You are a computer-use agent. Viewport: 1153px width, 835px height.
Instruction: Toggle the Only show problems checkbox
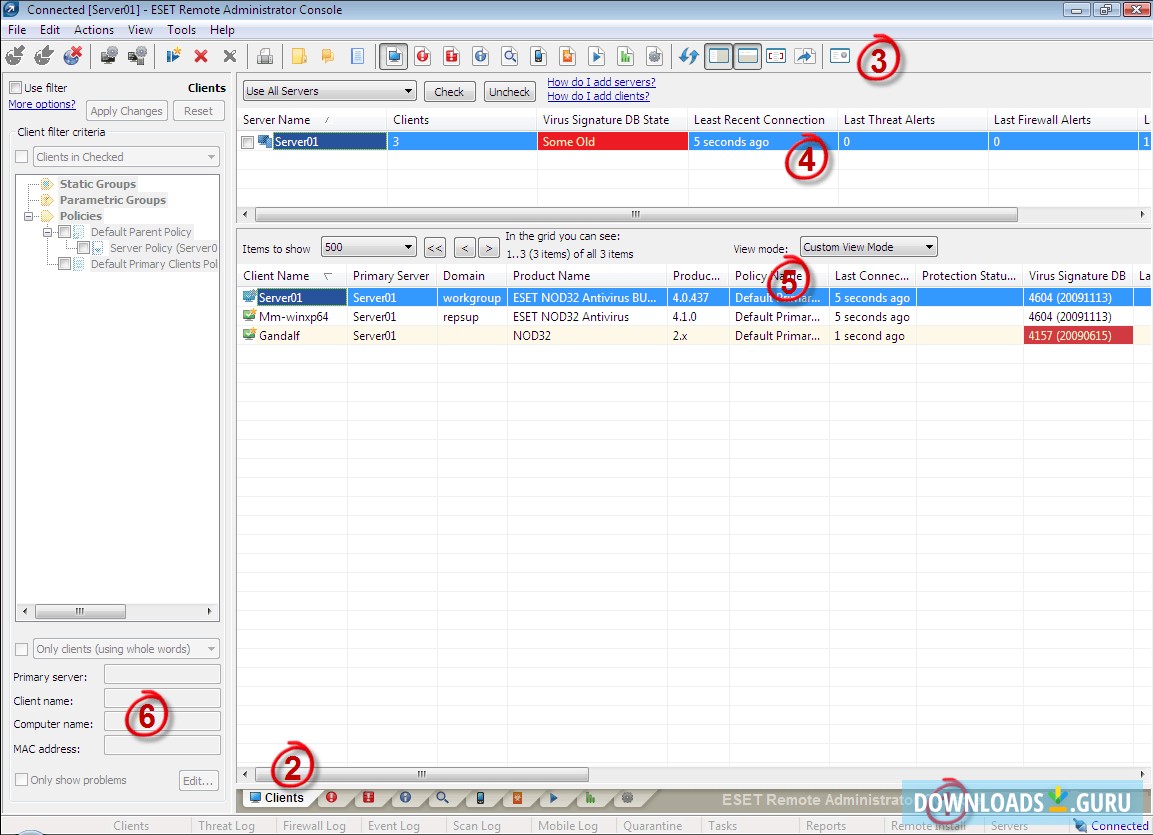tap(20, 780)
